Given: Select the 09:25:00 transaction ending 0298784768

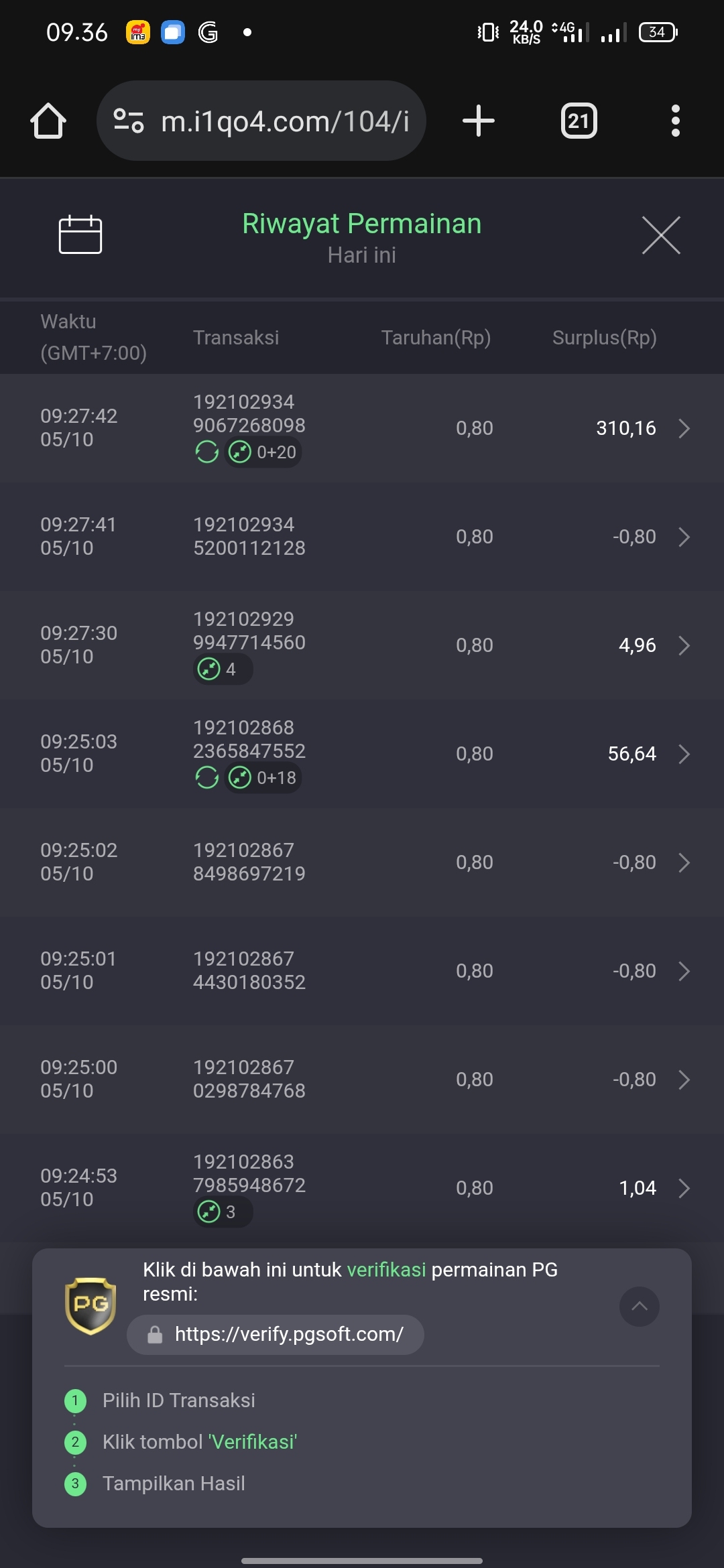Looking at the screenshot, I should [x=362, y=1080].
